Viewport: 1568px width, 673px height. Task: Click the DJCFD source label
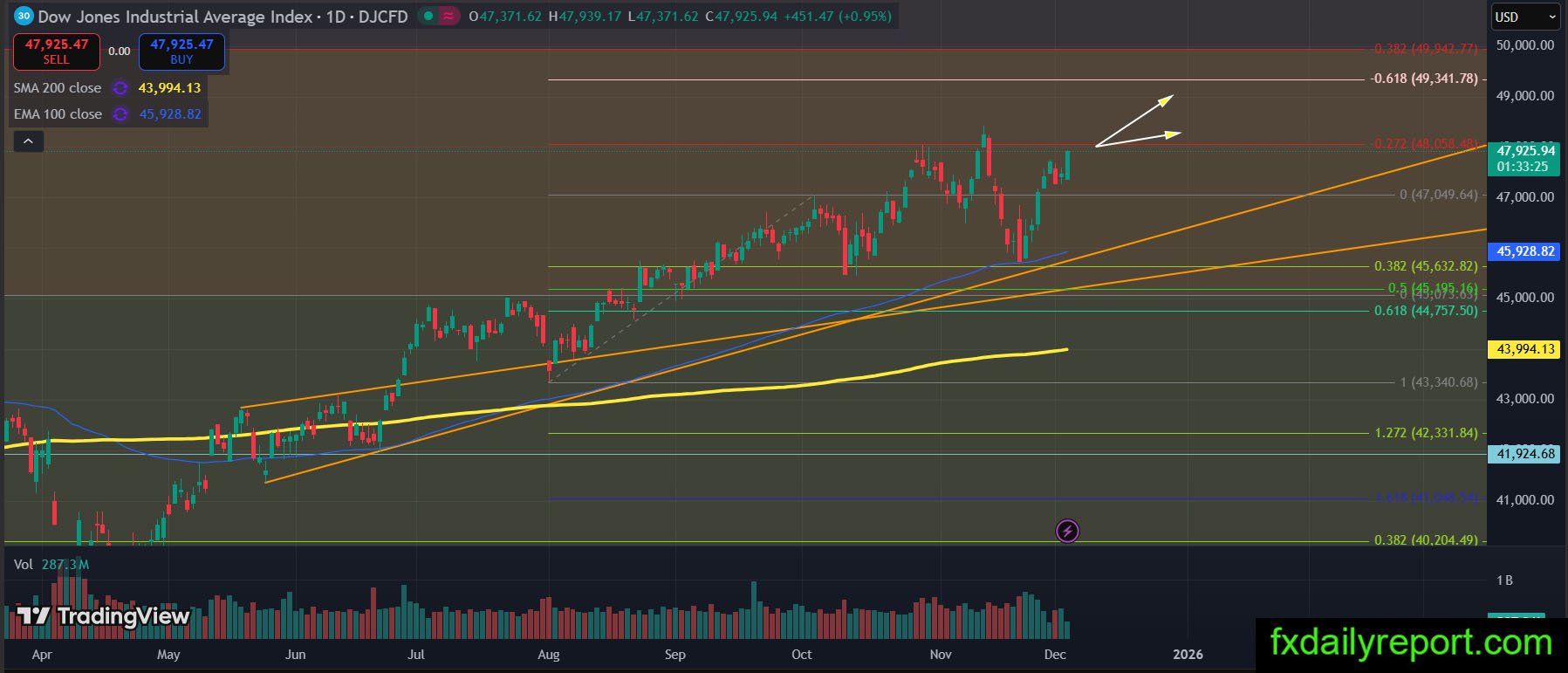click(383, 16)
